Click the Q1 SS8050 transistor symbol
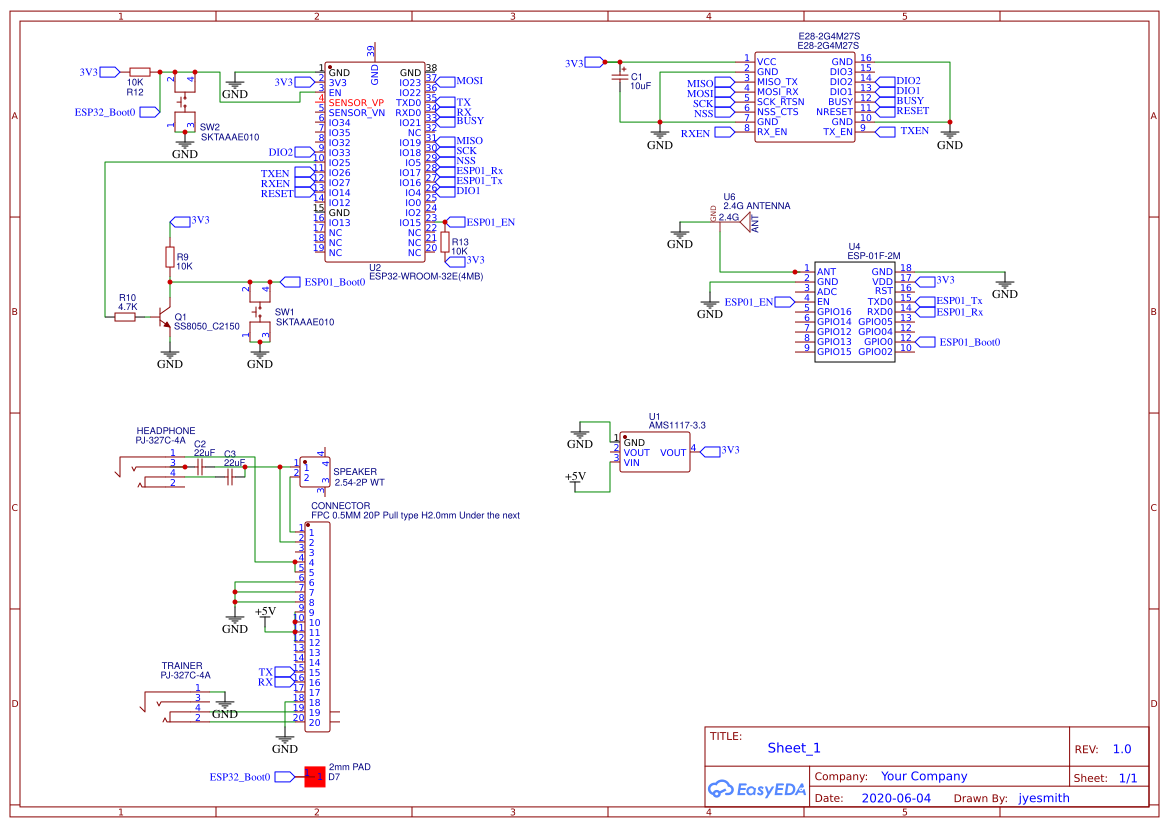This screenshot has width=1169, height=827. pyautogui.click(x=163, y=318)
